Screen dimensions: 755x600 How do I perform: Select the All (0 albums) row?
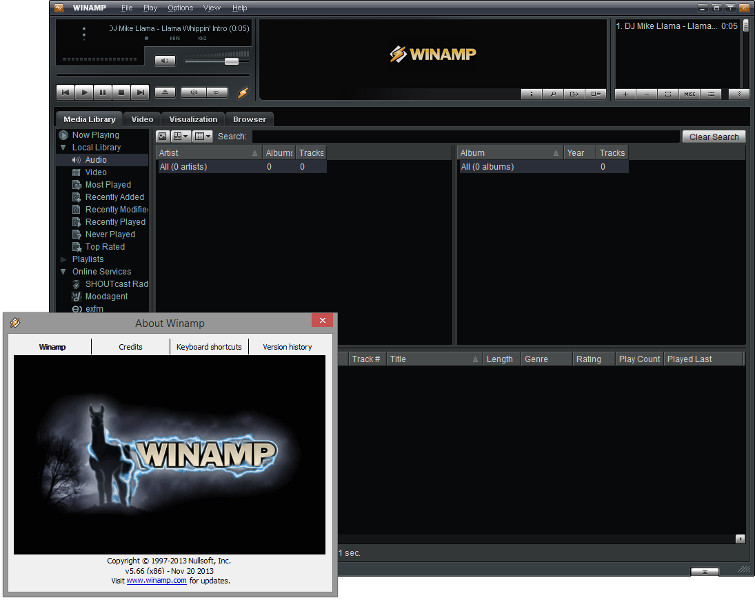(x=543, y=167)
